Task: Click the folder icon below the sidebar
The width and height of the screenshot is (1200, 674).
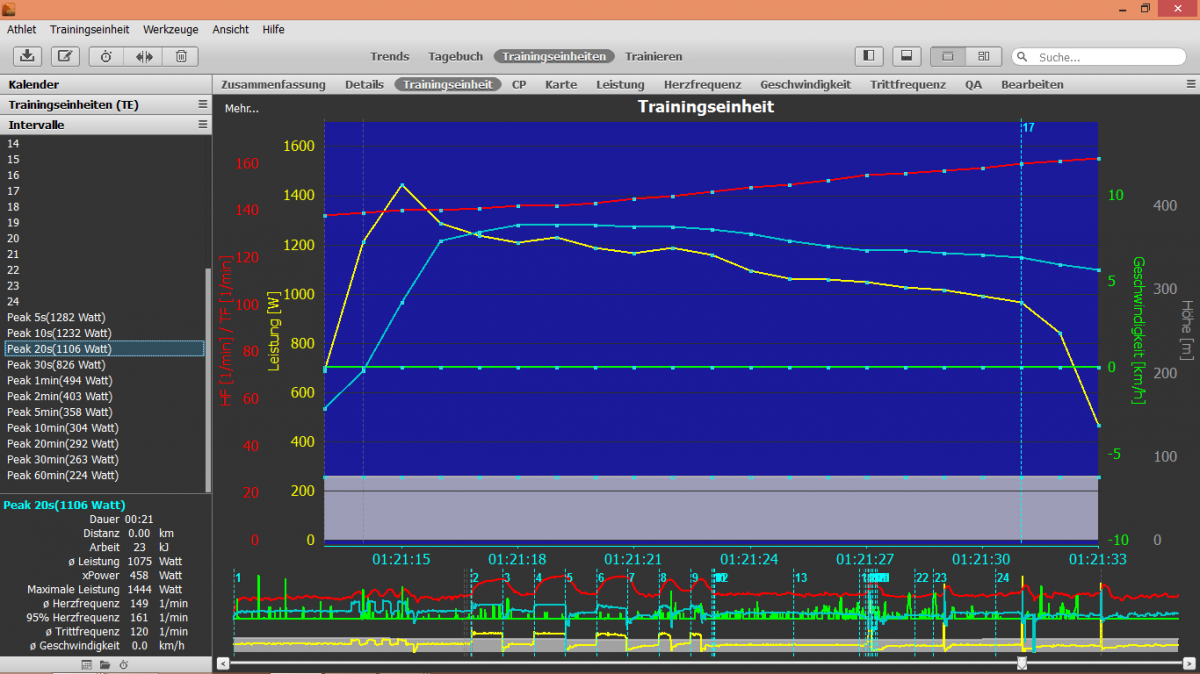Action: 105,665
